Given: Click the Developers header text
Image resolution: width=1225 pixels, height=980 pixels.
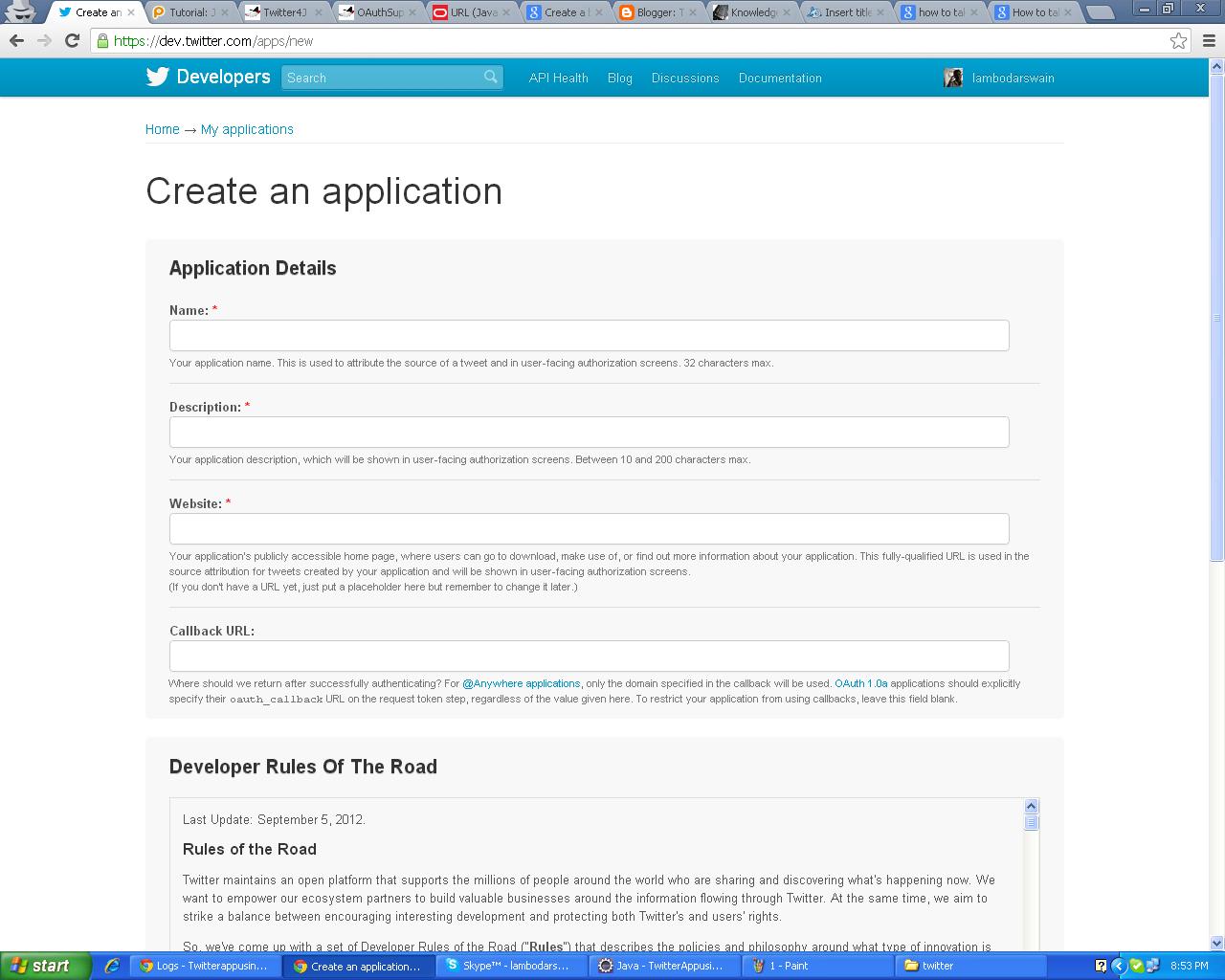Looking at the screenshot, I should tap(224, 77).
